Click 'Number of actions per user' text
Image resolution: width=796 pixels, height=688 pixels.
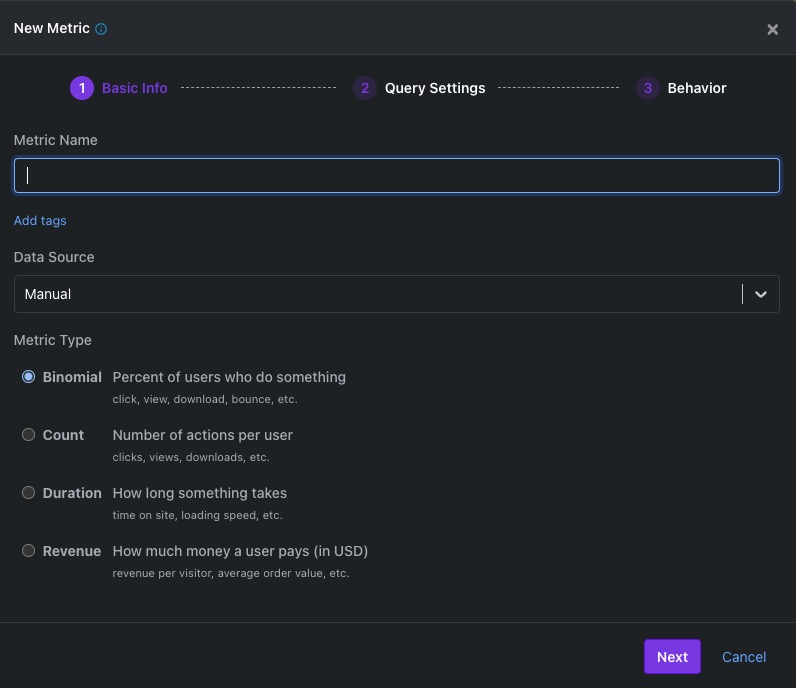point(203,435)
